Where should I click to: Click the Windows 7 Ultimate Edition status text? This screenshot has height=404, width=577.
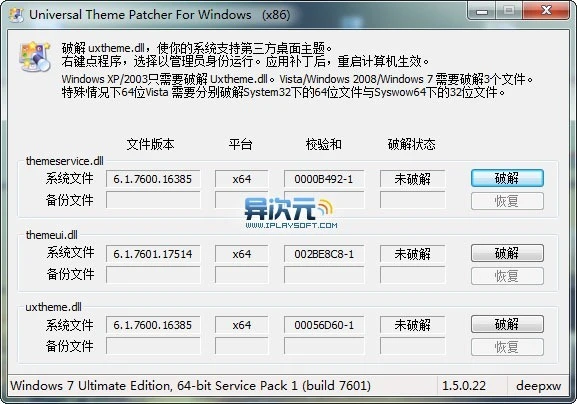pos(190,386)
